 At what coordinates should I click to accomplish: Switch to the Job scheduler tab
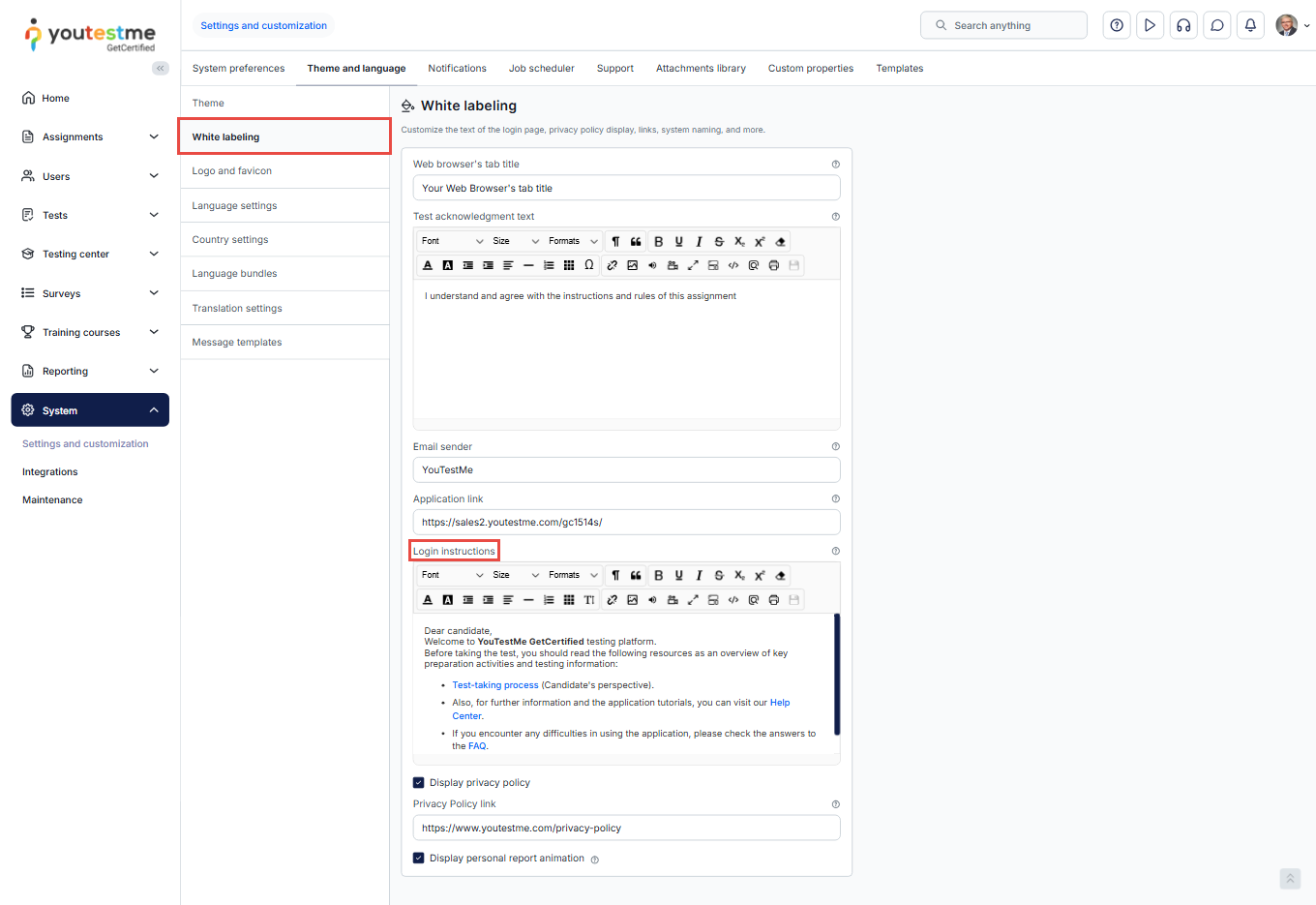[541, 69]
